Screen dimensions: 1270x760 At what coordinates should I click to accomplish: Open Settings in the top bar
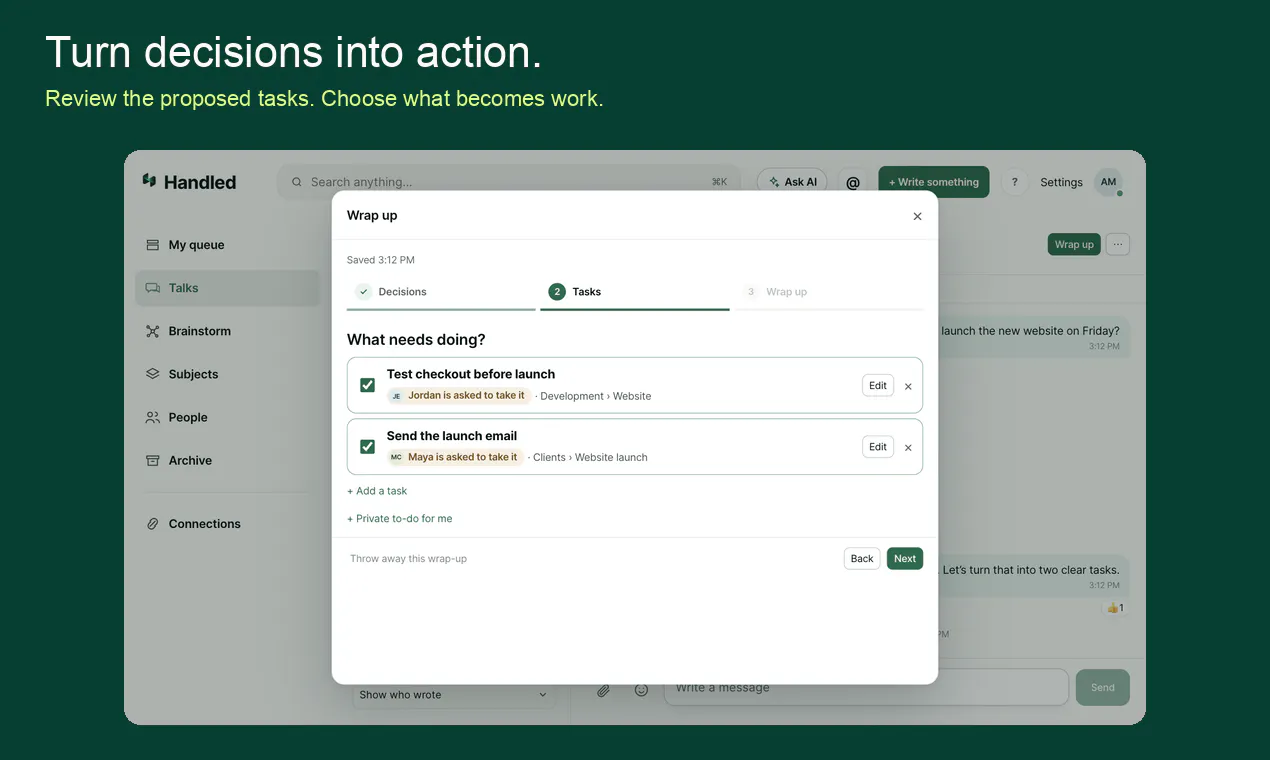(1061, 182)
